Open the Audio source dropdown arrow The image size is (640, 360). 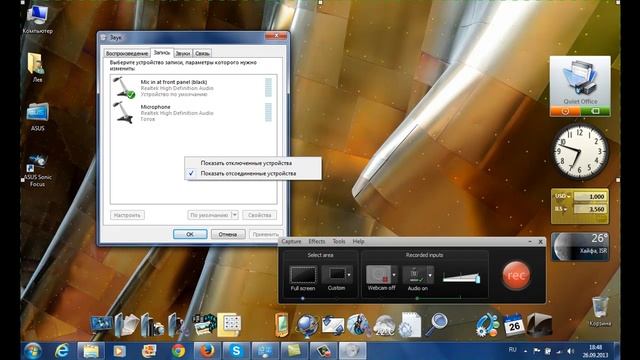430,275
